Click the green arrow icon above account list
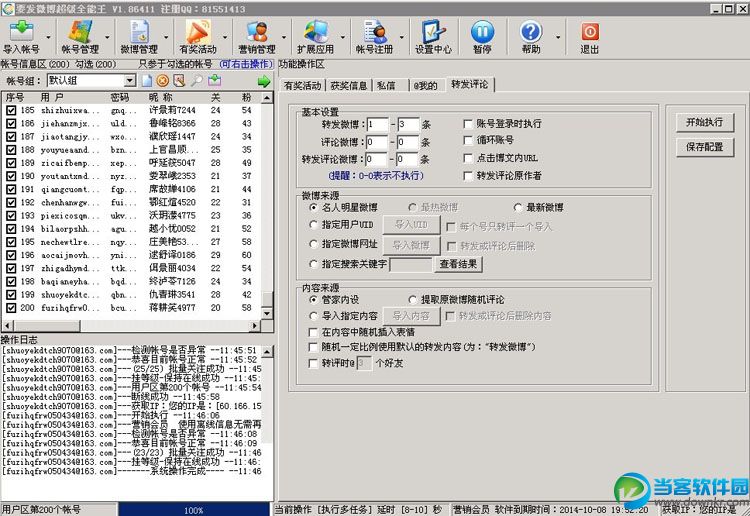The image size is (750, 516). [264, 81]
